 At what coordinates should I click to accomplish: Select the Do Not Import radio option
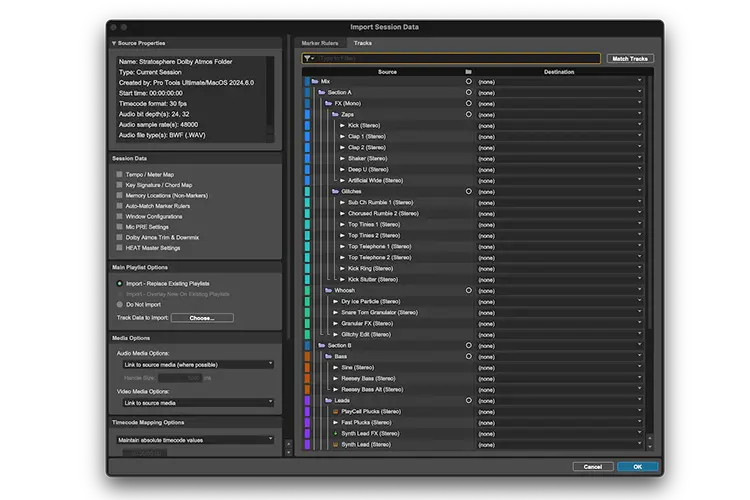(120, 305)
